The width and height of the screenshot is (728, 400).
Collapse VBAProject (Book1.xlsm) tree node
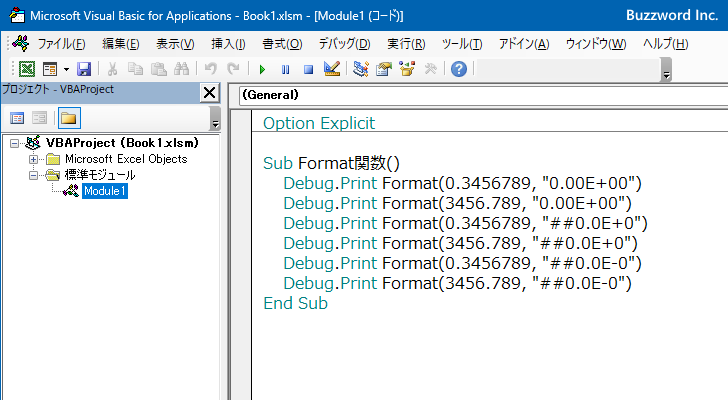pyautogui.click(x=14, y=143)
